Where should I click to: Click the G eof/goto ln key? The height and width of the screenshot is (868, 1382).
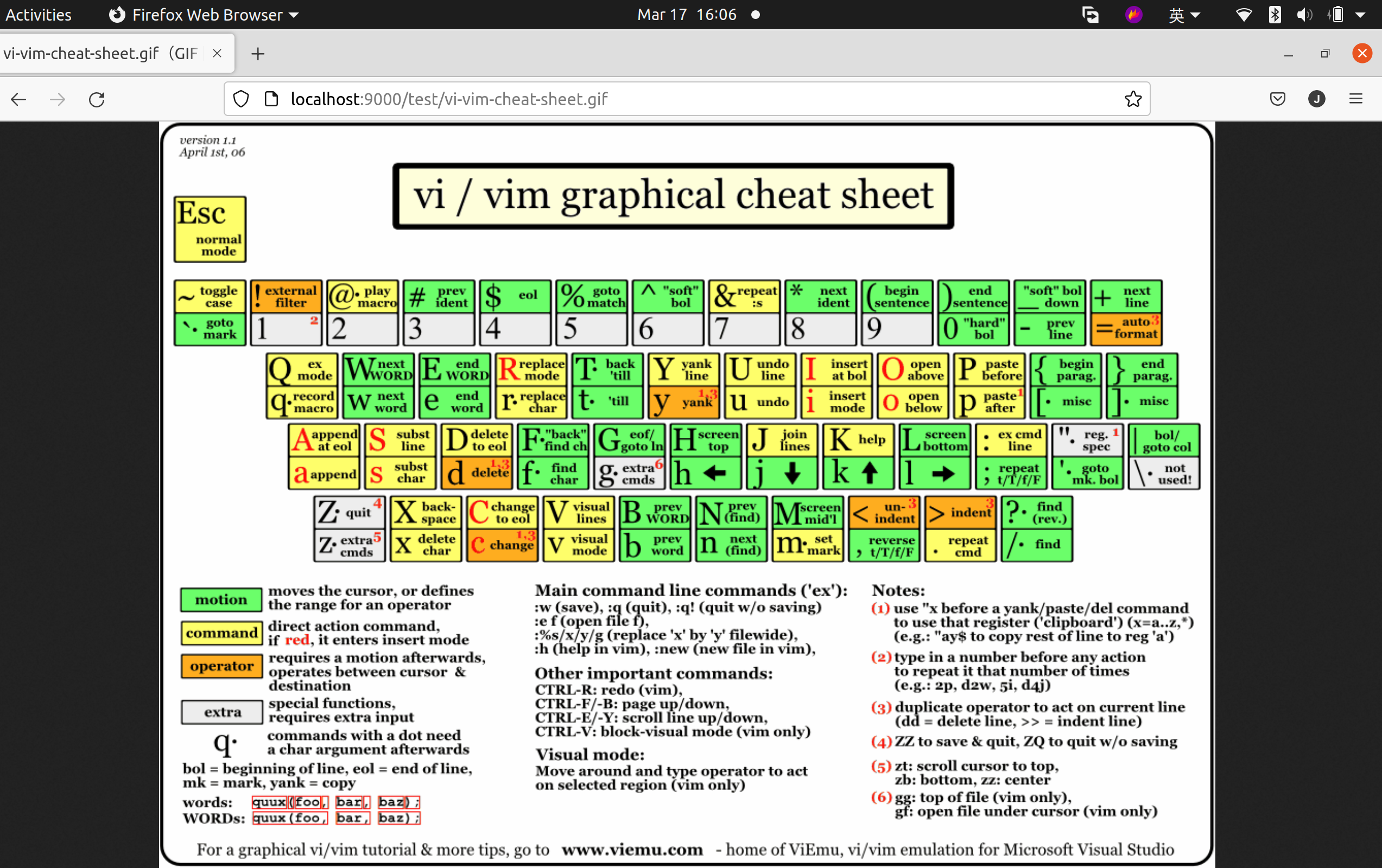pos(630,440)
